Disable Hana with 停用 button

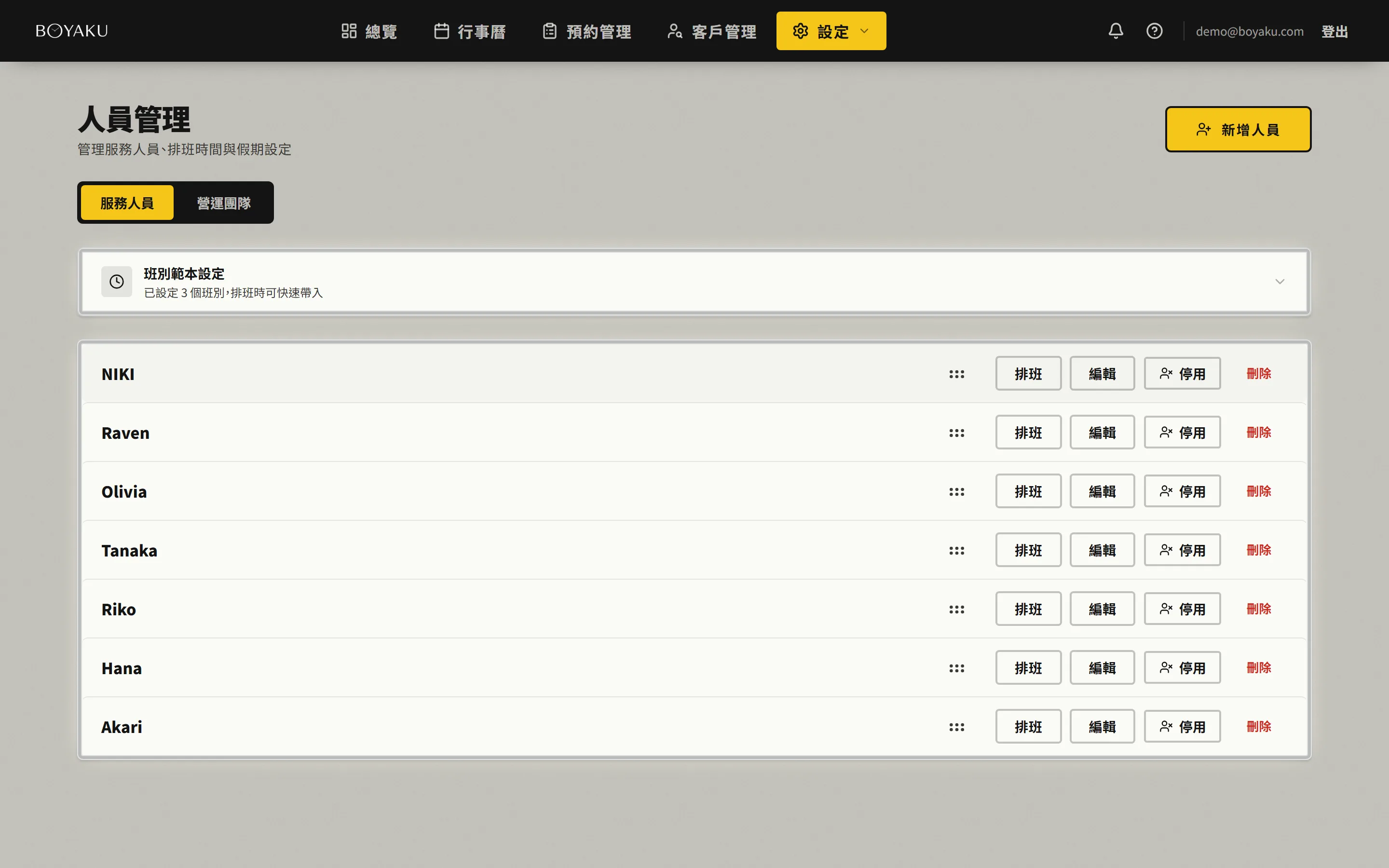1182,668
